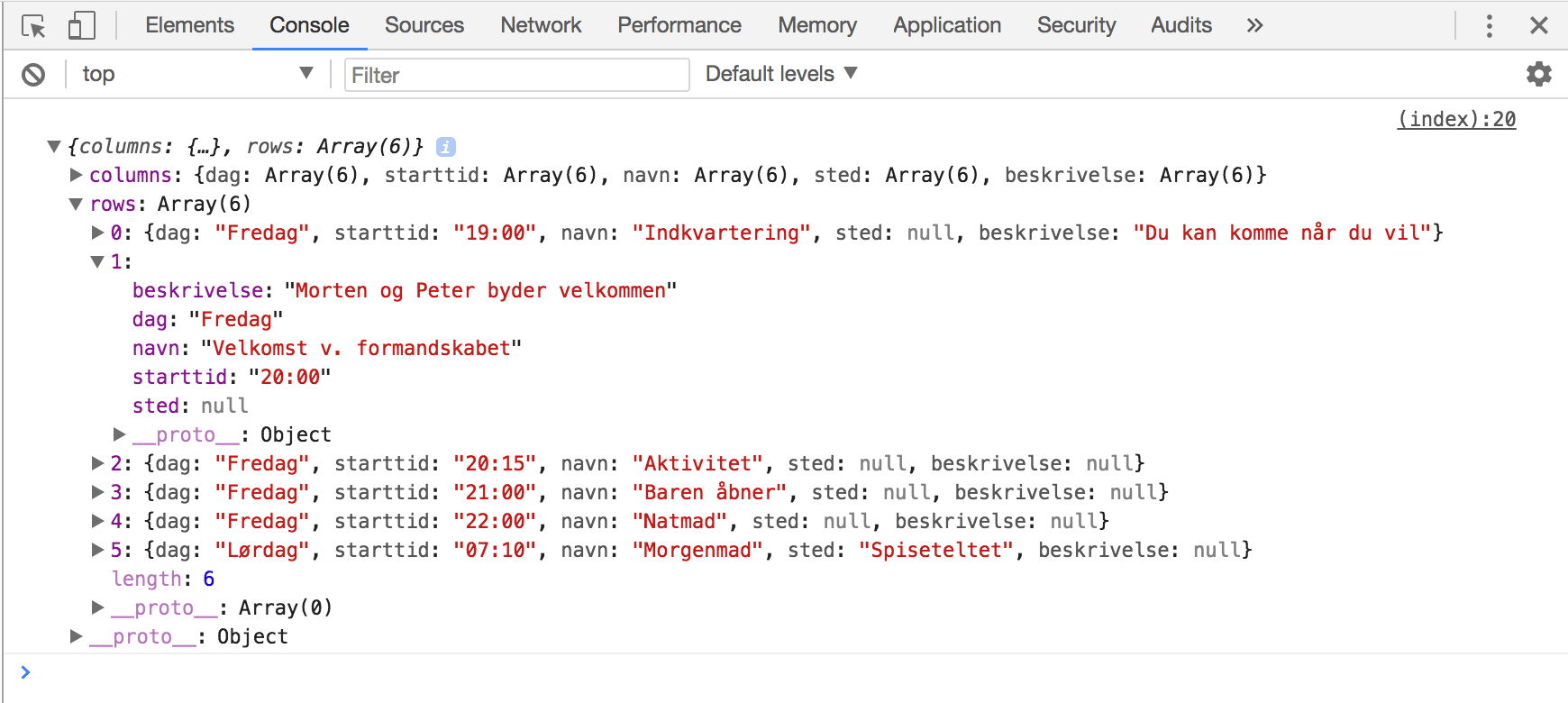Select the inspect element tool
The width and height of the screenshot is (1568, 703).
(x=33, y=25)
